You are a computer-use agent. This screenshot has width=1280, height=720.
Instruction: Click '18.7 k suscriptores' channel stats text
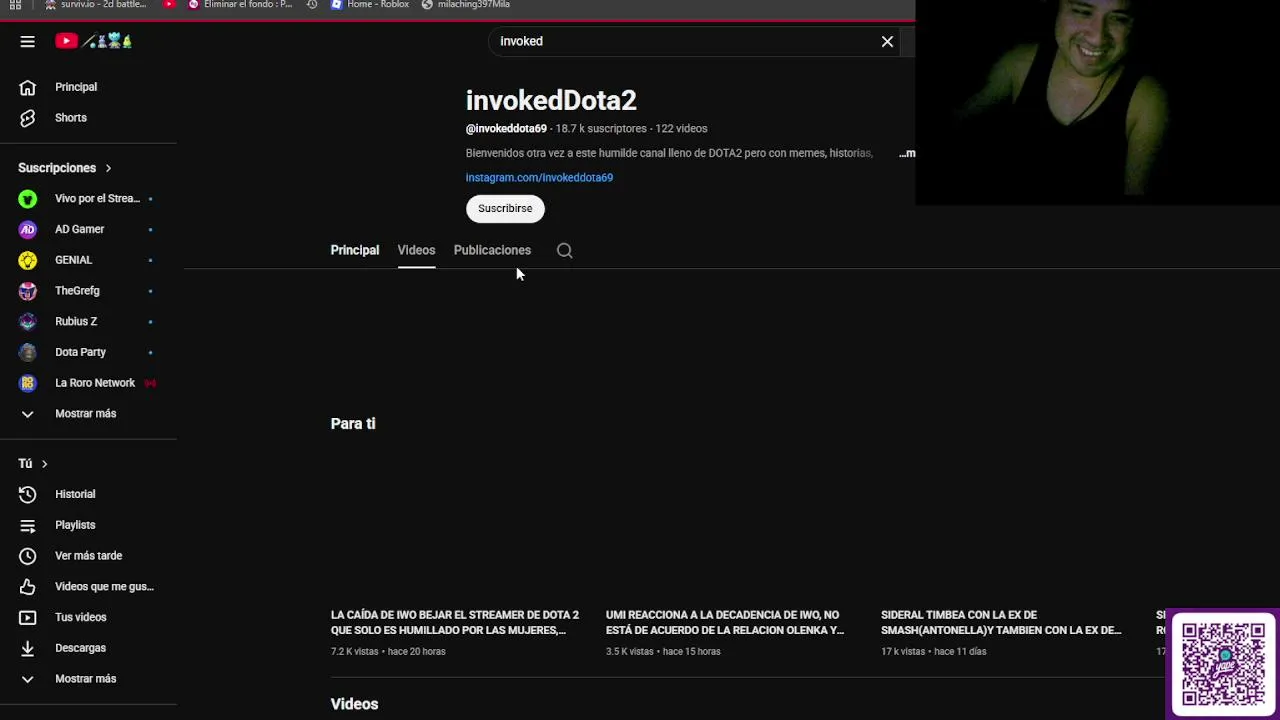pos(601,128)
